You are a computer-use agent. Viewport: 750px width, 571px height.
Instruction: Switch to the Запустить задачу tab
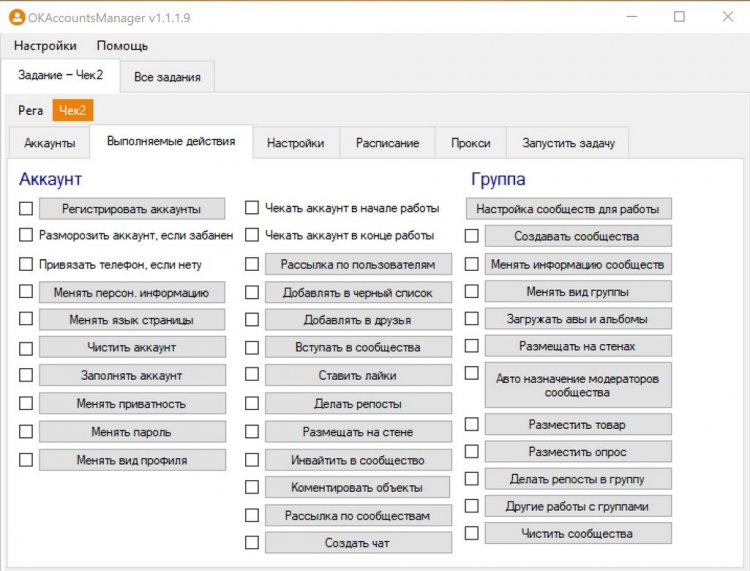[568, 143]
